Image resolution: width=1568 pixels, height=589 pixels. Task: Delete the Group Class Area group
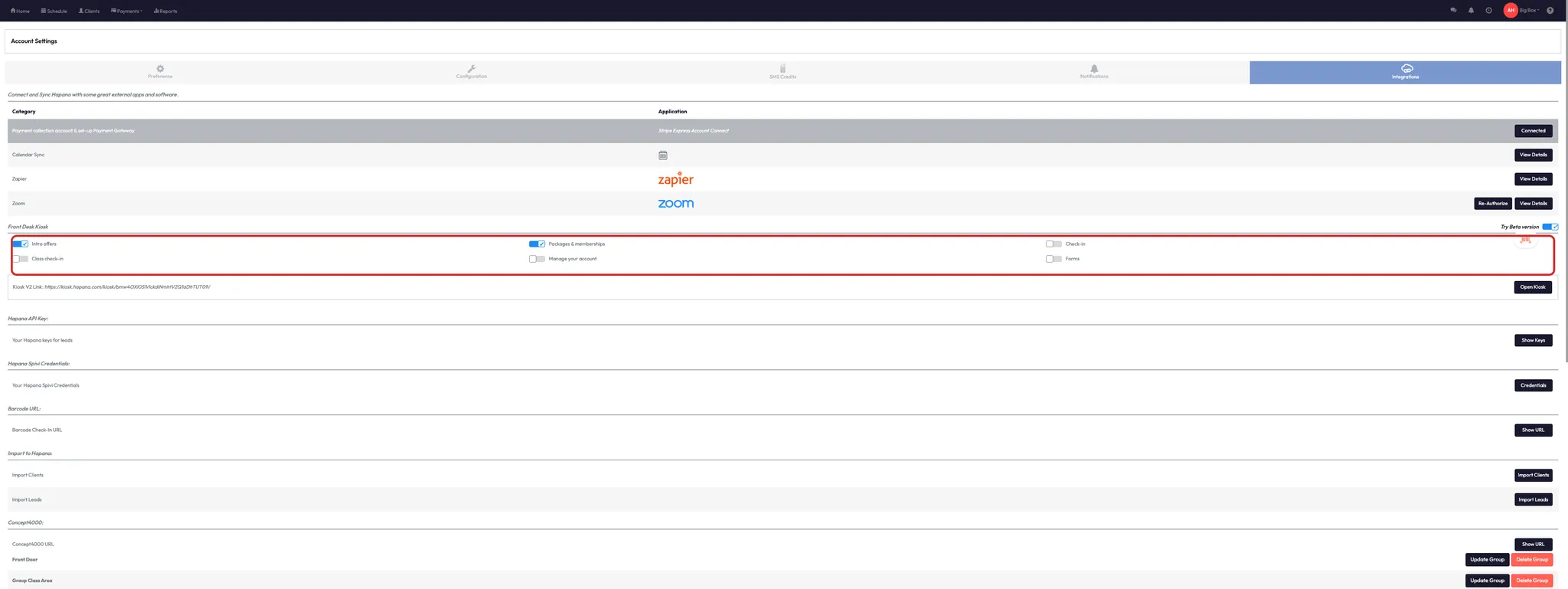coord(1532,581)
